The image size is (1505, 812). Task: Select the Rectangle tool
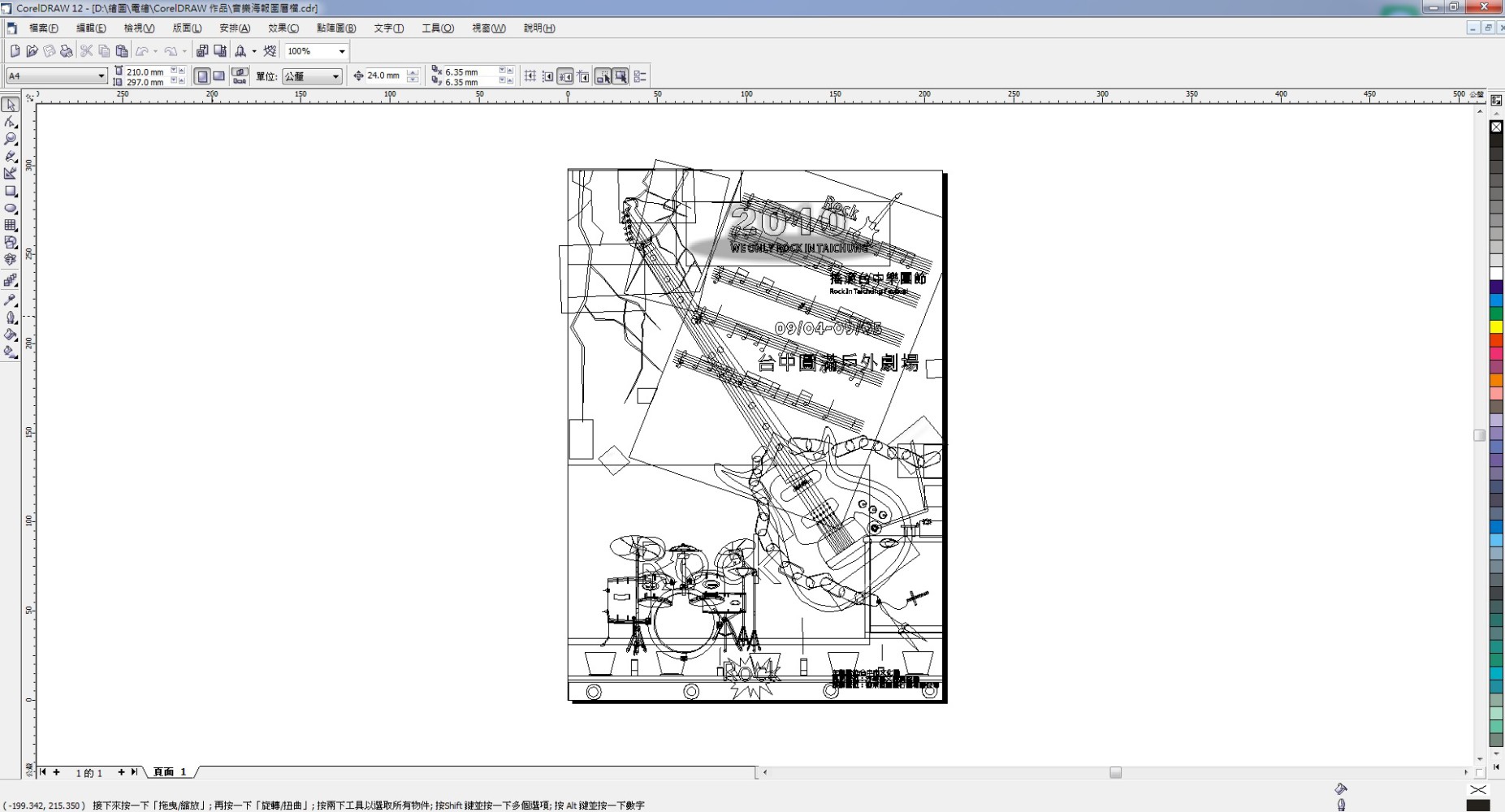(x=11, y=191)
